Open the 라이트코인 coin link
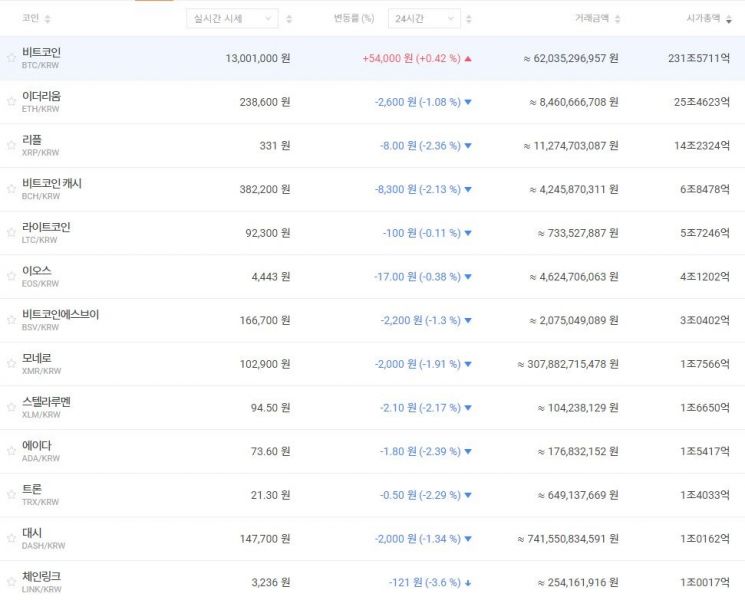Image resolution: width=745 pixels, height=600 pixels. pos(46,227)
